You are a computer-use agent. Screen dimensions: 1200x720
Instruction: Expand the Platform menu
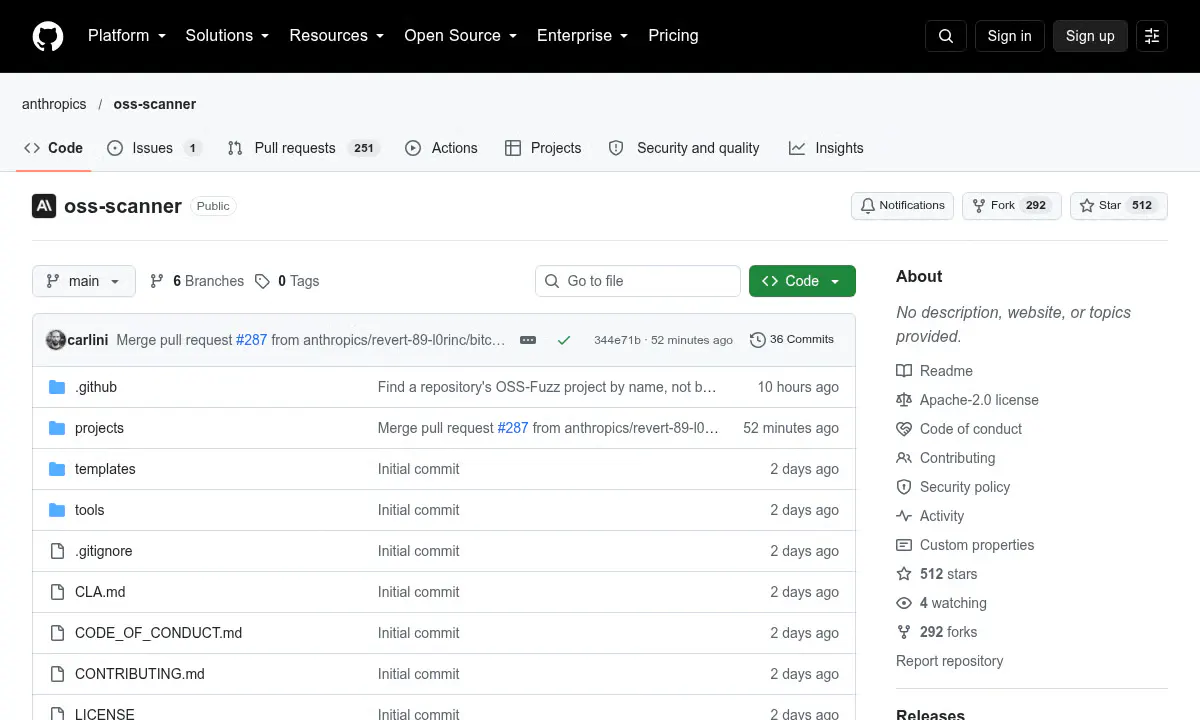coord(127,36)
